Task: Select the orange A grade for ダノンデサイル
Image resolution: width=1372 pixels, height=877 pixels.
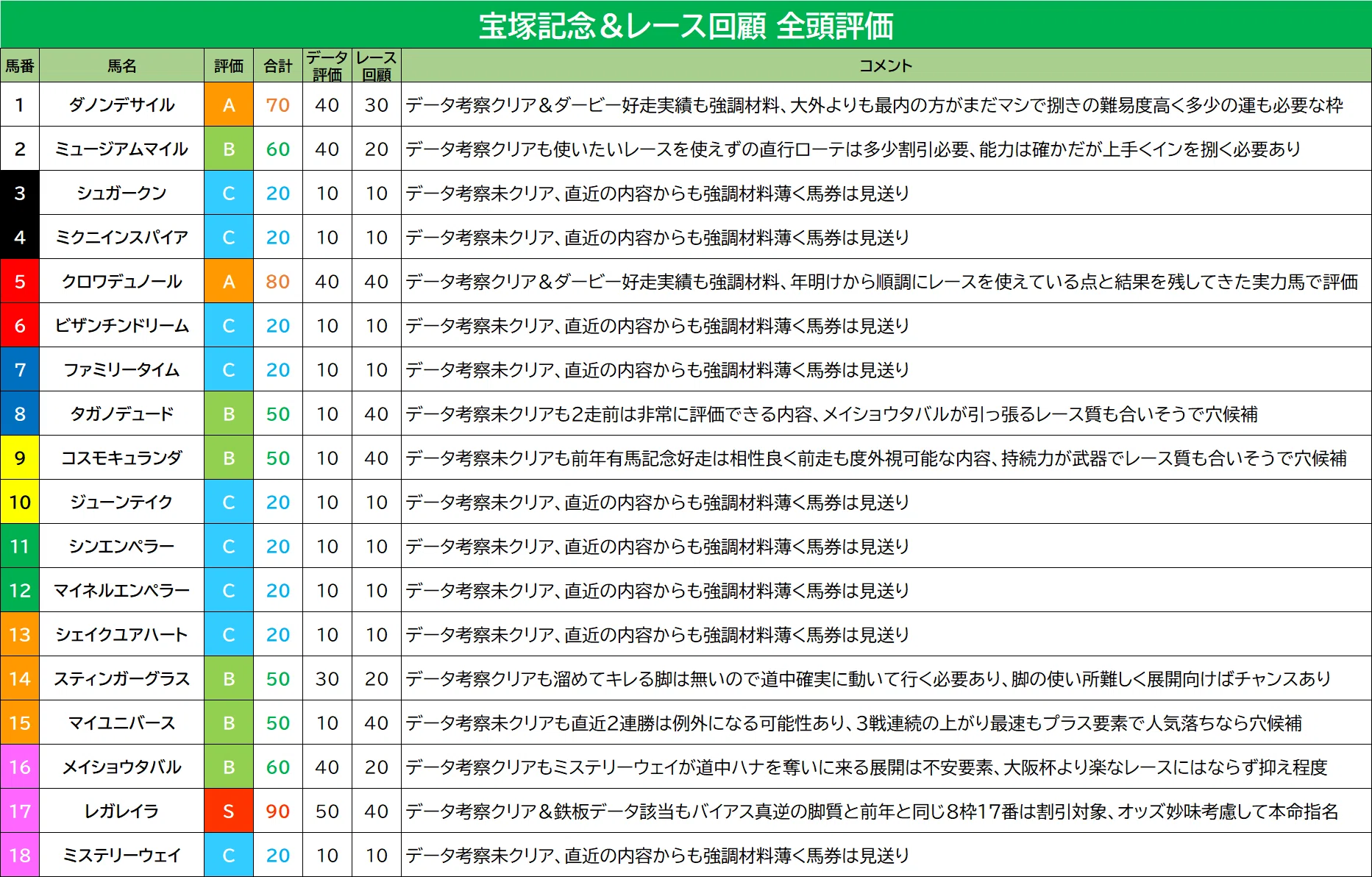Action: [229, 104]
